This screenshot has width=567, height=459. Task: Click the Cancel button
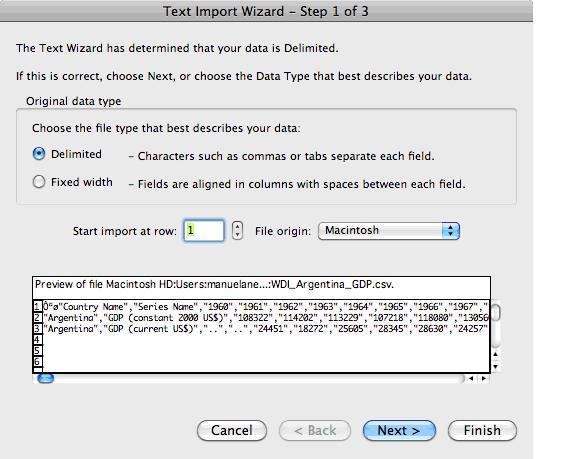point(232,430)
